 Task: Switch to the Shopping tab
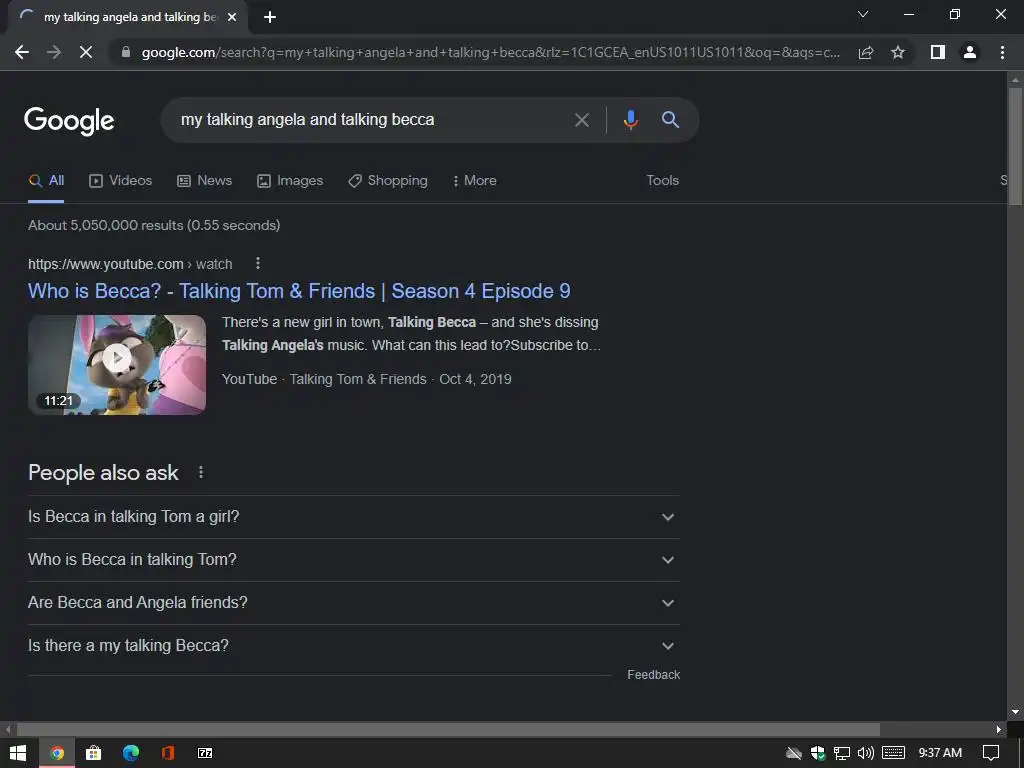click(x=388, y=181)
